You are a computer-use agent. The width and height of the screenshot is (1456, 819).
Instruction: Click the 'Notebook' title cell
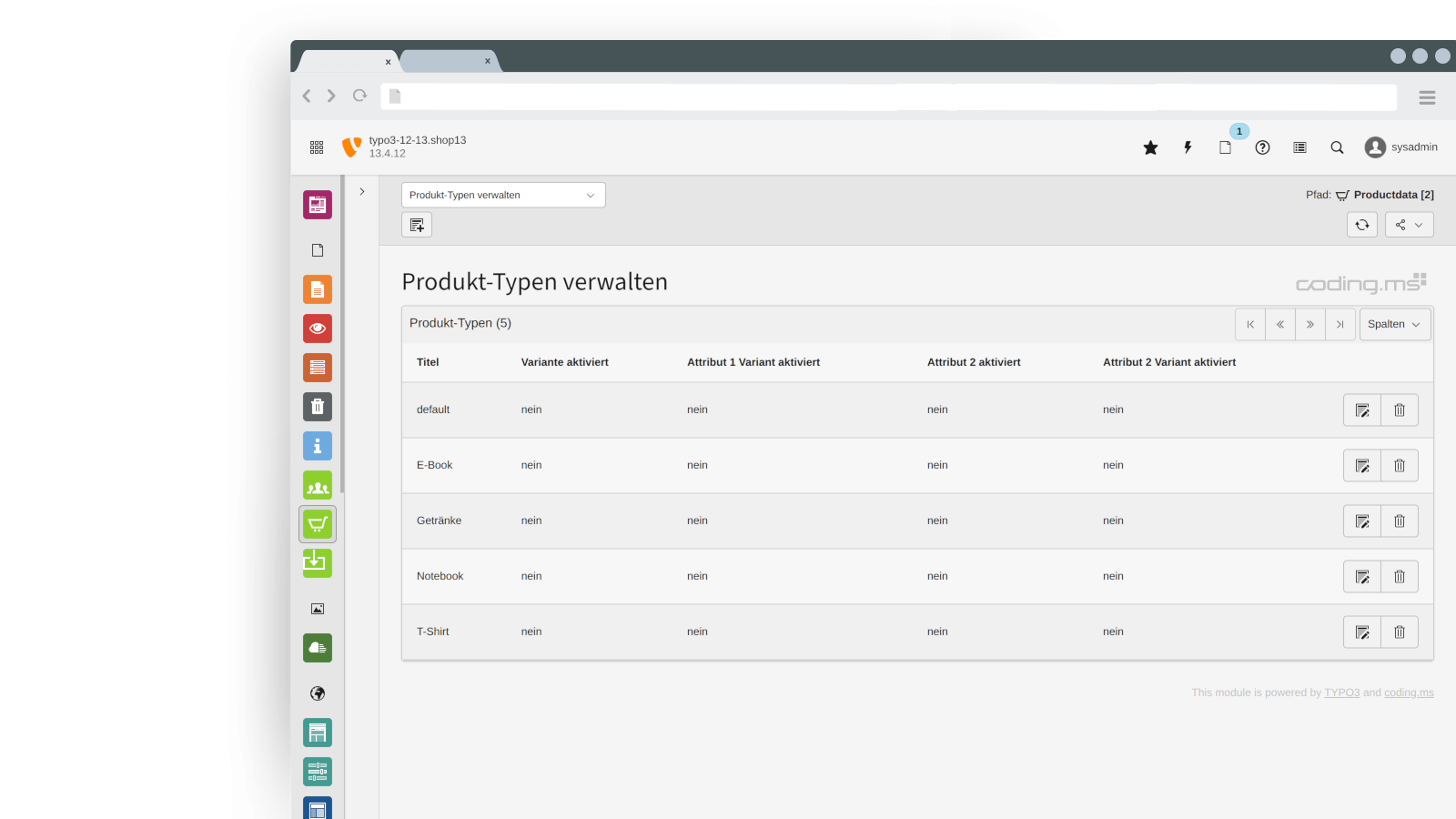pyautogui.click(x=440, y=576)
